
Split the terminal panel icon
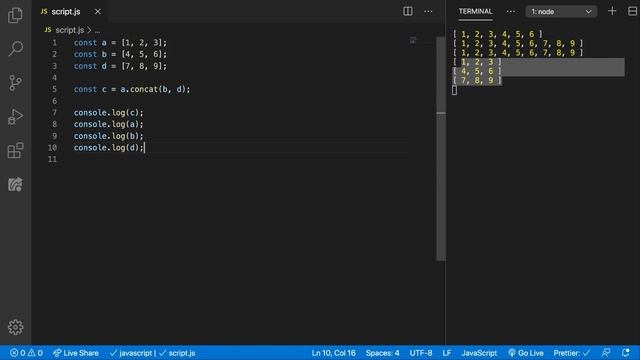[632, 11]
